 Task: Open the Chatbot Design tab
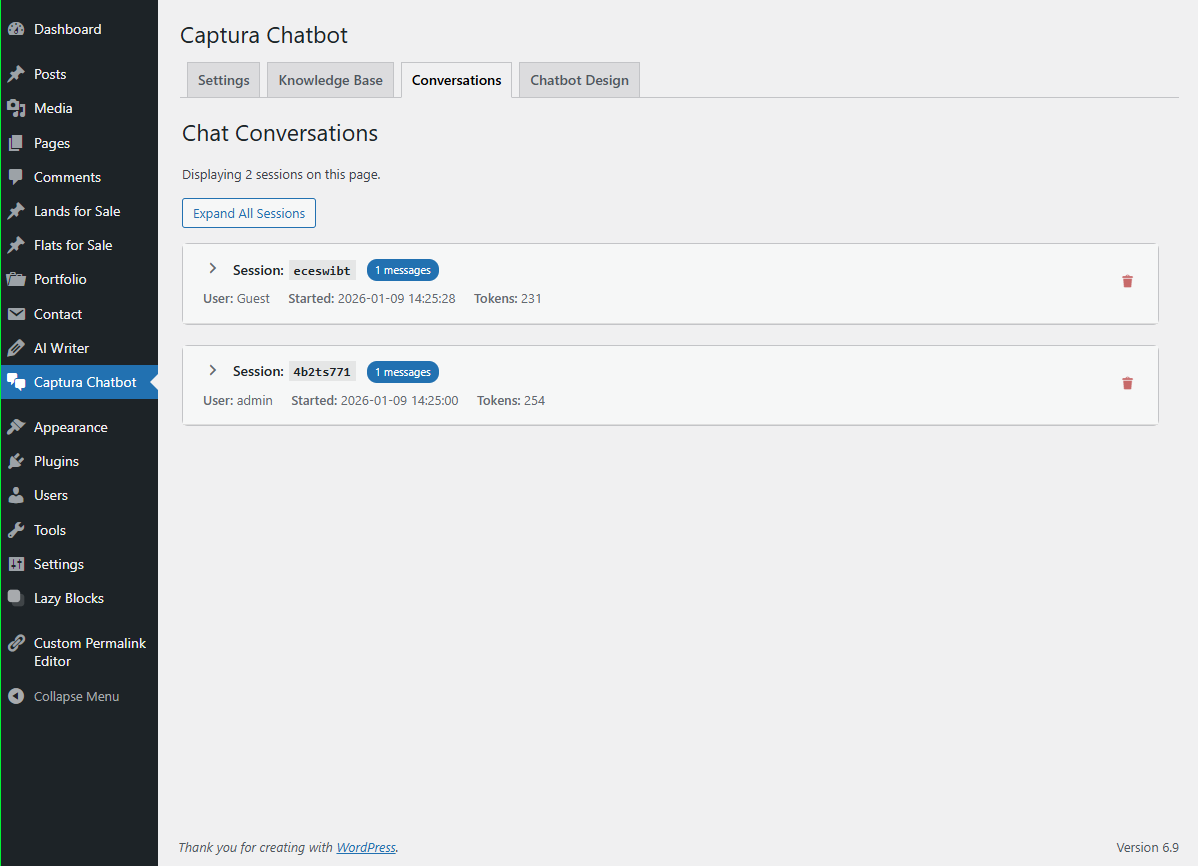tap(579, 80)
